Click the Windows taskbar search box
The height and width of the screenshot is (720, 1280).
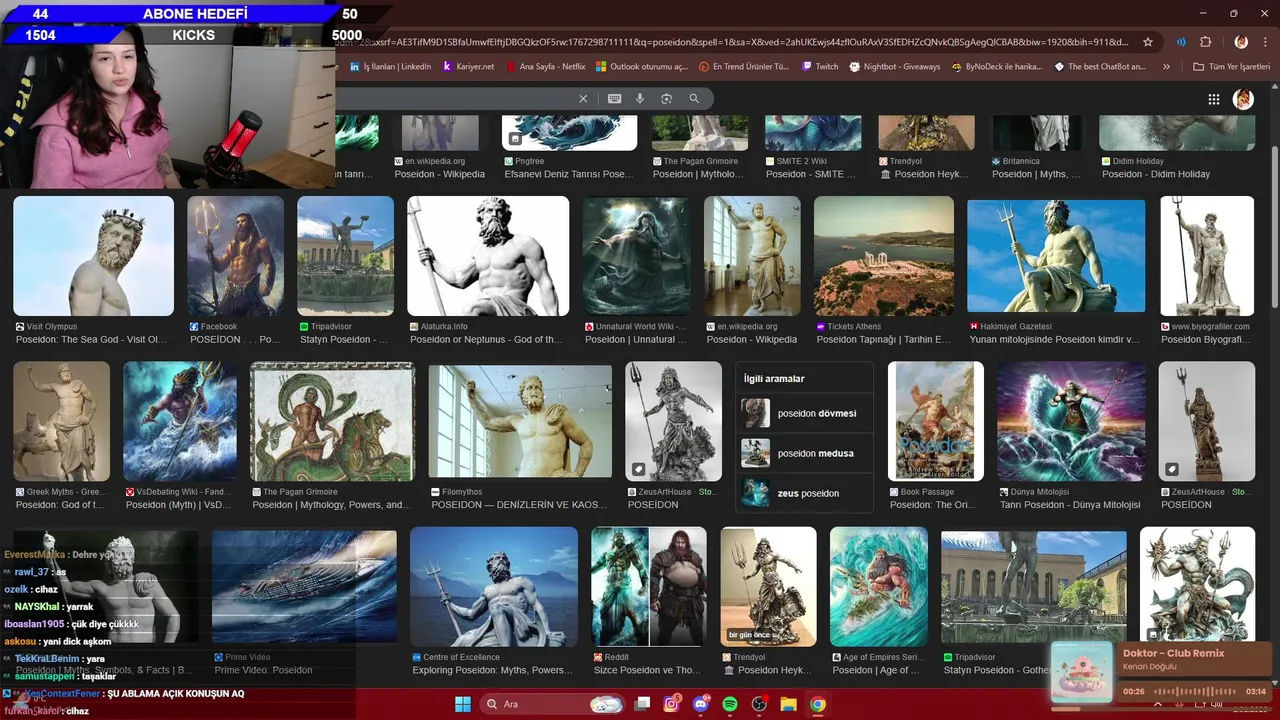[552, 704]
